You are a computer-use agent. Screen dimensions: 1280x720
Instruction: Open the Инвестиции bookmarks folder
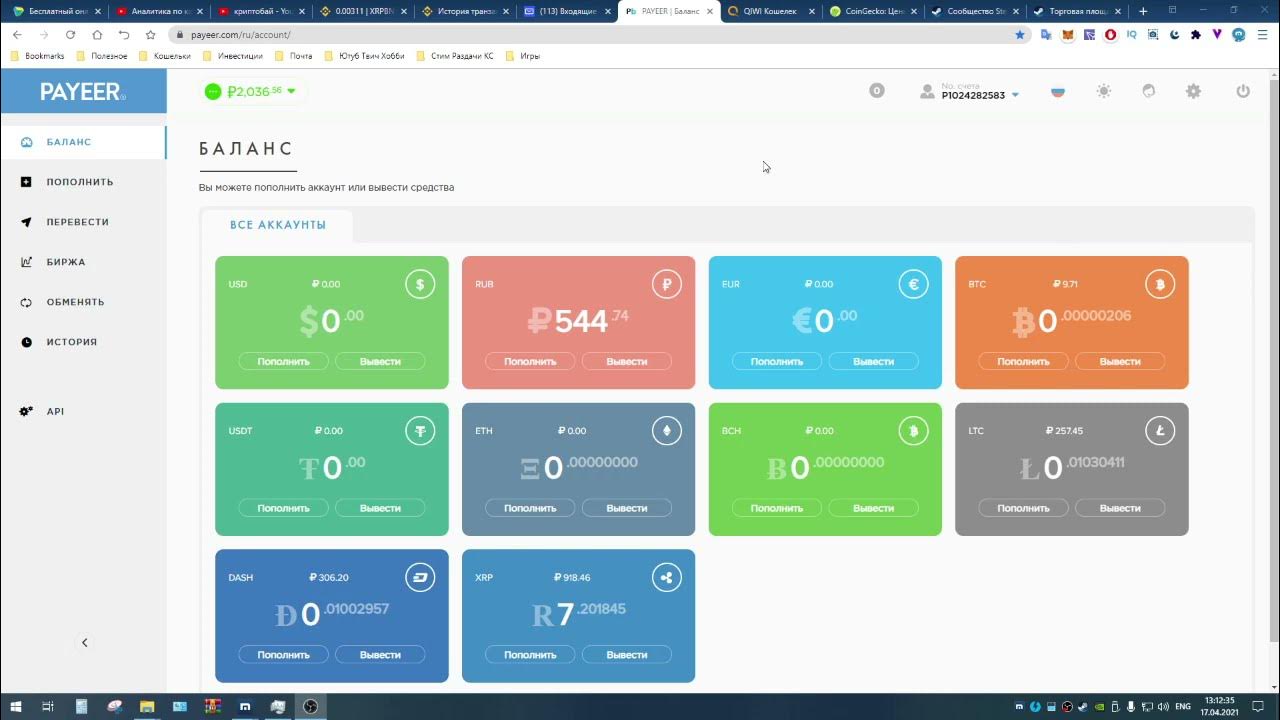click(232, 56)
